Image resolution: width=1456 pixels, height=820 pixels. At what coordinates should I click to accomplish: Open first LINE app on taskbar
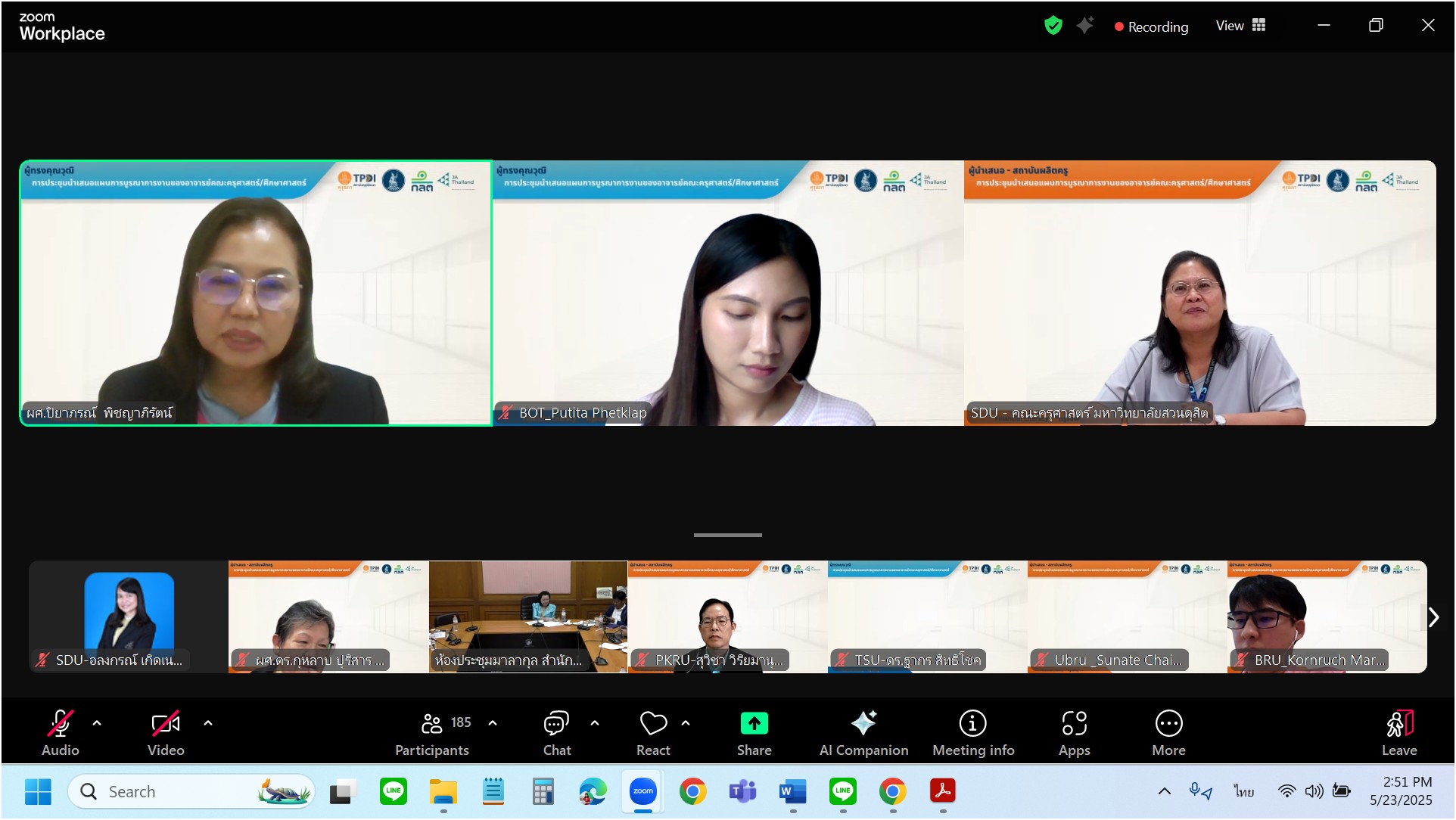click(x=393, y=791)
